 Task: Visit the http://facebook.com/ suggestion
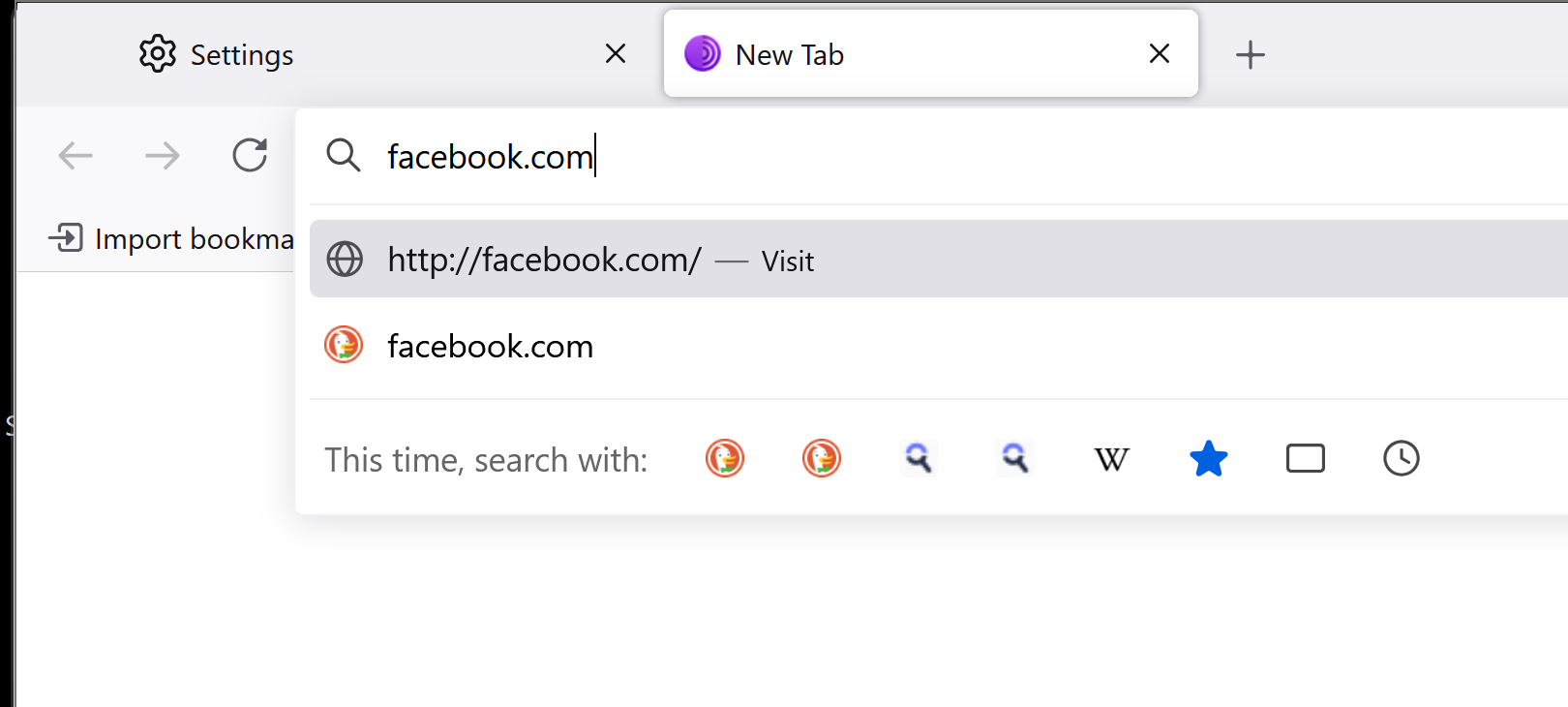pyautogui.click(x=600, y=260)
